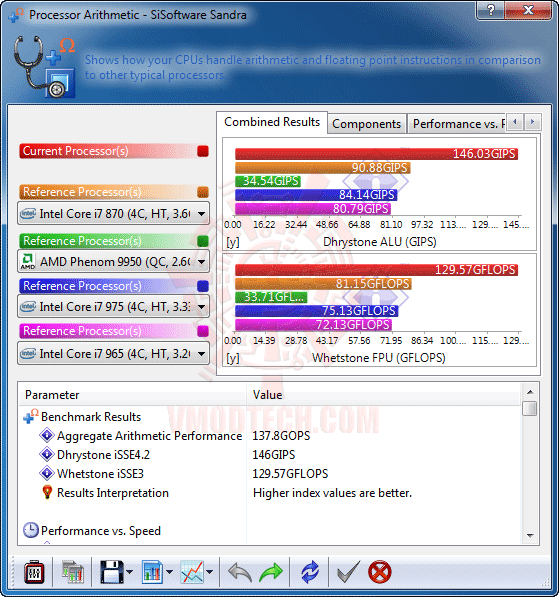This screenshot has width=559, height=597.
Task: Click the red cancel X icon
Action: coord(380,572)
